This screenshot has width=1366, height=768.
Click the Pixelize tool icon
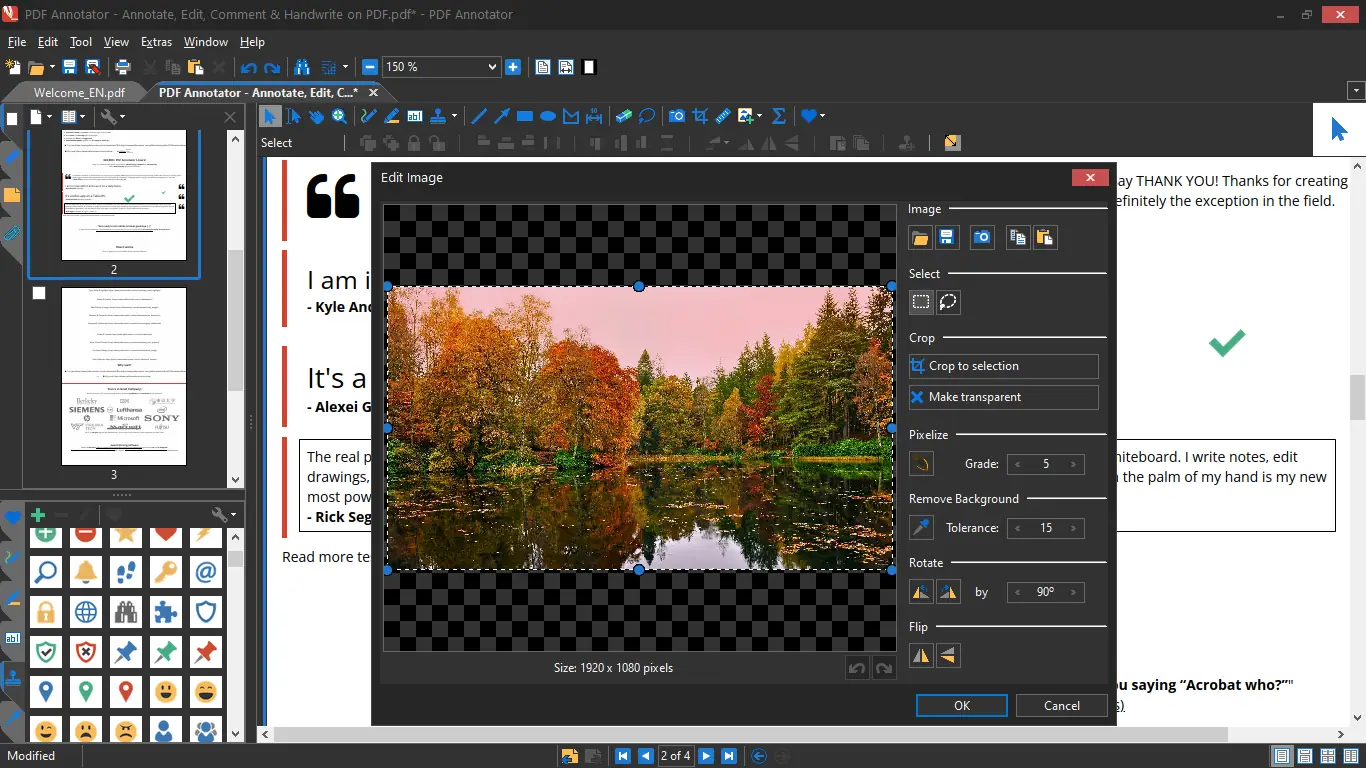coord(921,464)
